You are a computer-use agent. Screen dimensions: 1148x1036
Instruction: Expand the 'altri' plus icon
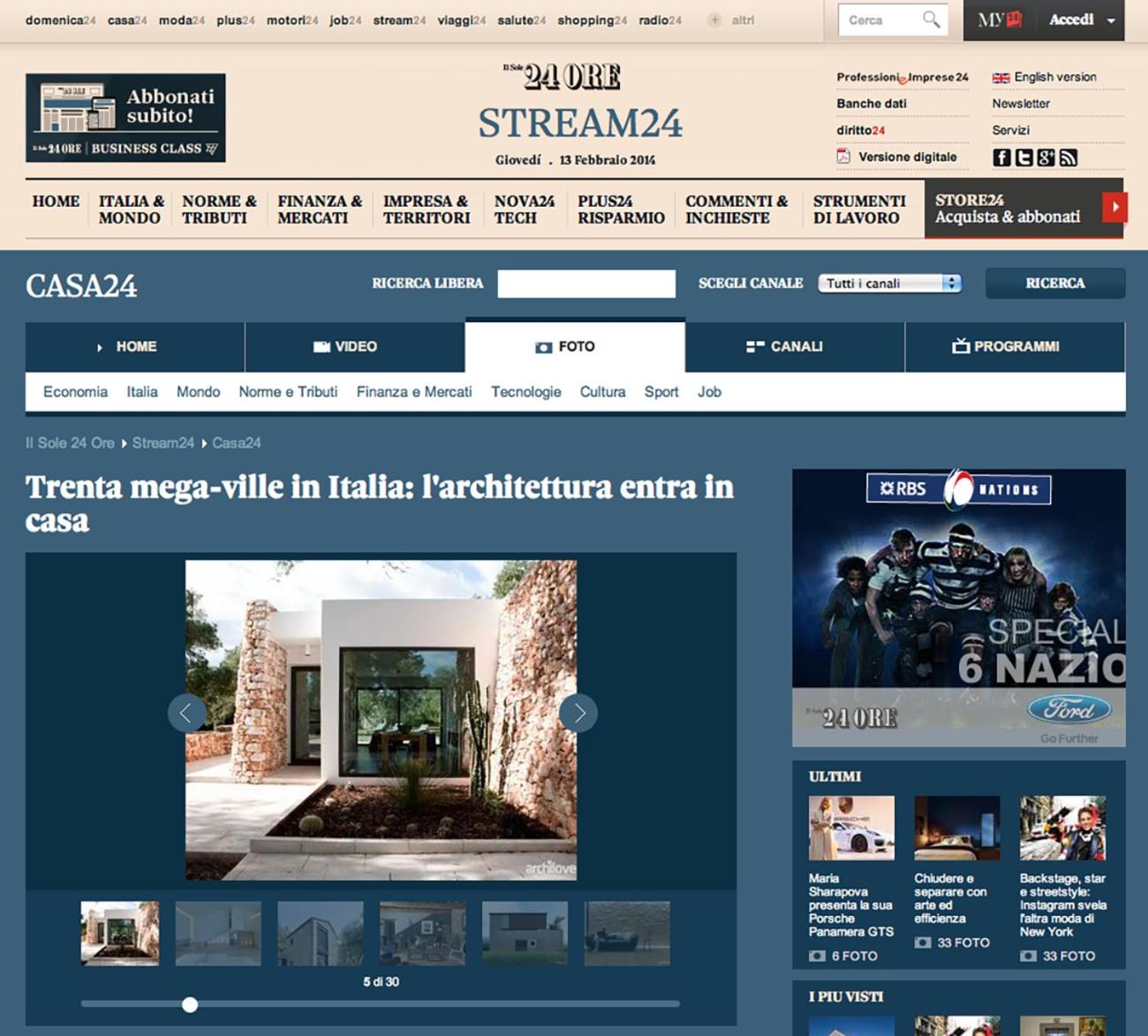tap(714, 19)
